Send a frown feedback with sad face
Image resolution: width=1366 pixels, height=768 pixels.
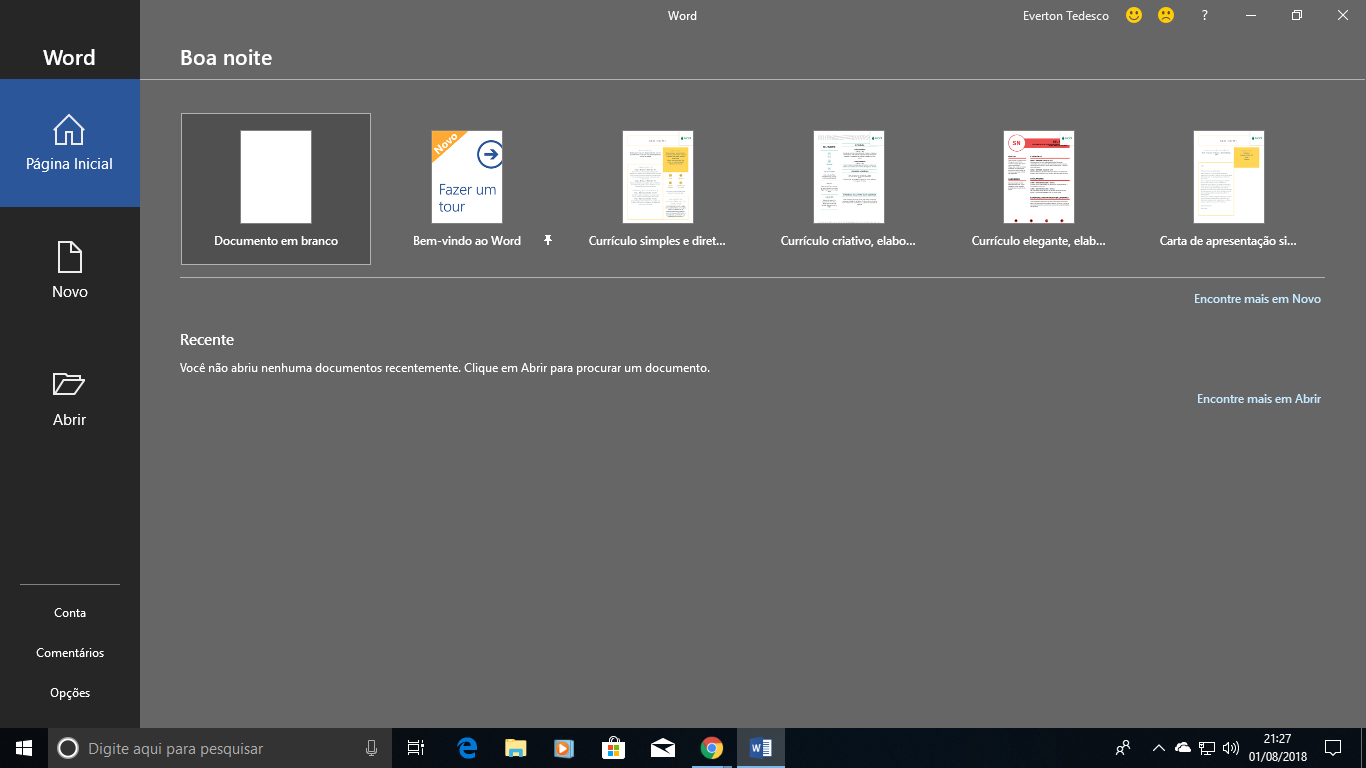point(1166,16)
